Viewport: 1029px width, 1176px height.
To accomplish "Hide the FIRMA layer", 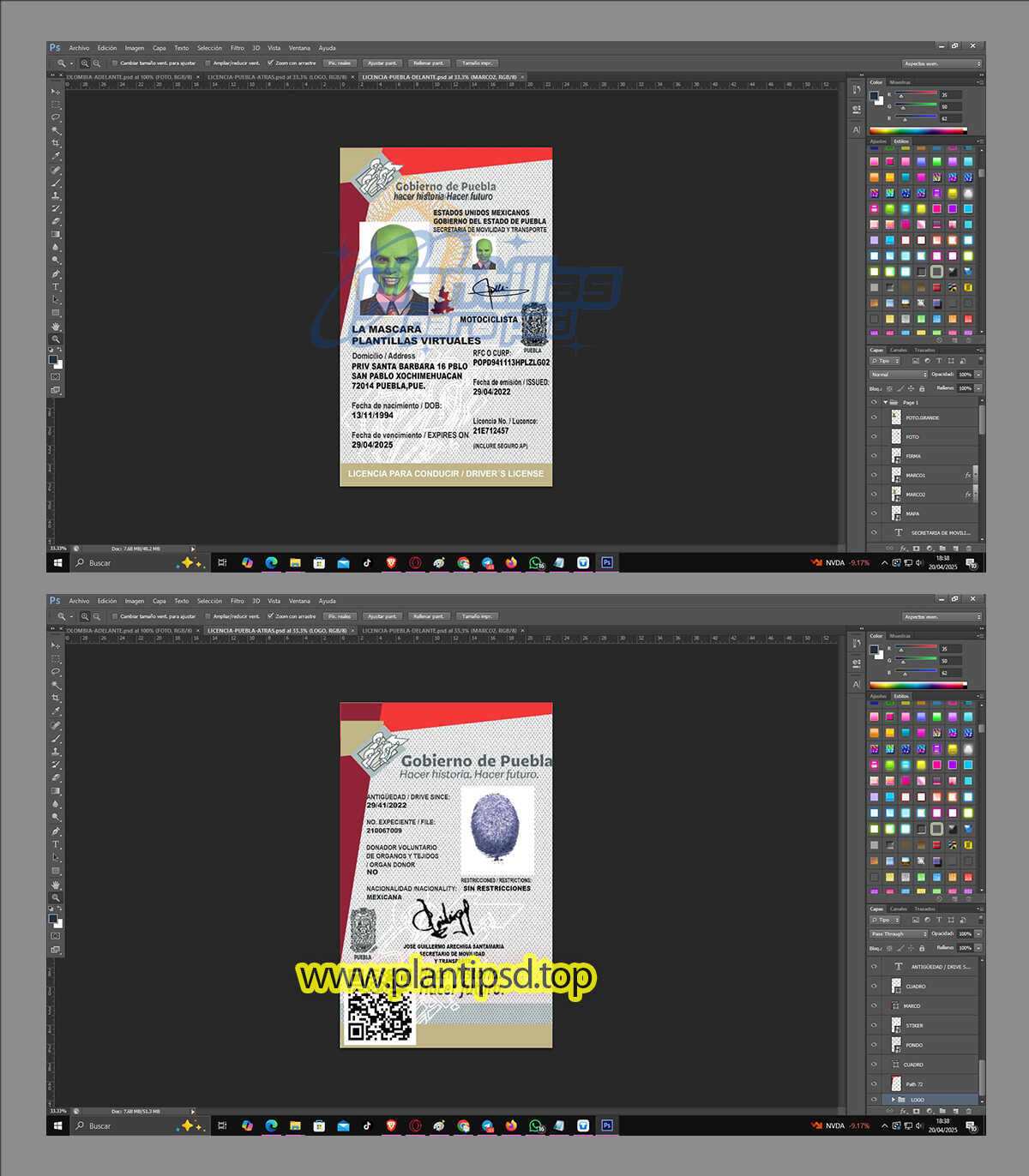I will pyautogui.click(x=874, y=456).
